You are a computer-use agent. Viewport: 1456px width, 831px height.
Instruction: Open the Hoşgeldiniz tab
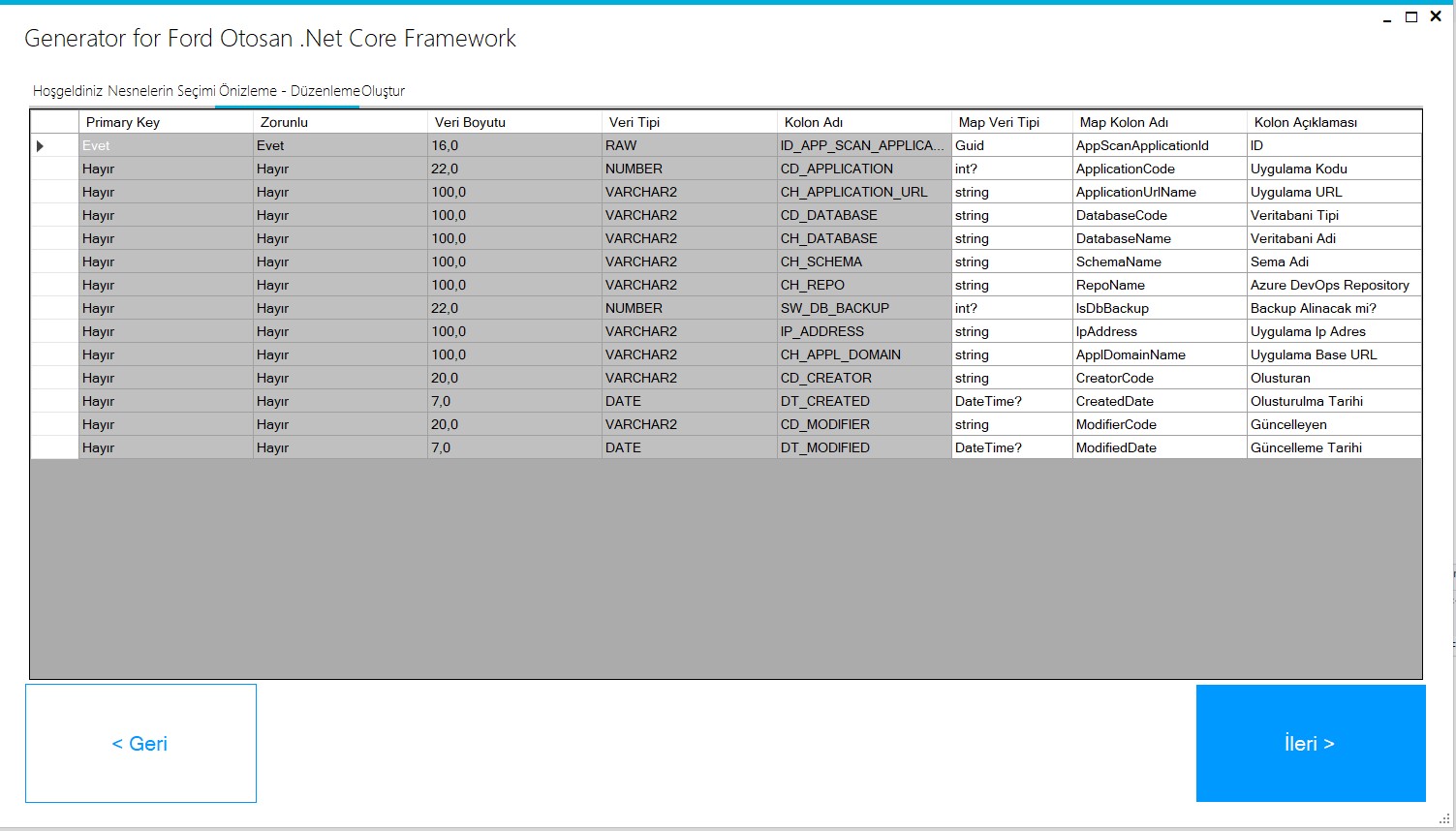tap(67, 91)
